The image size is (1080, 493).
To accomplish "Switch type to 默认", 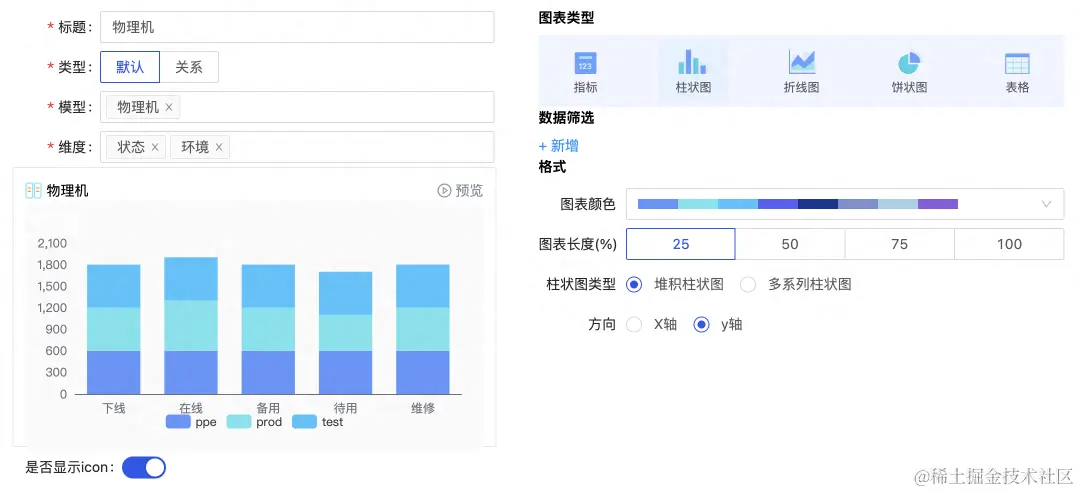I will click(x=130, y=67).
